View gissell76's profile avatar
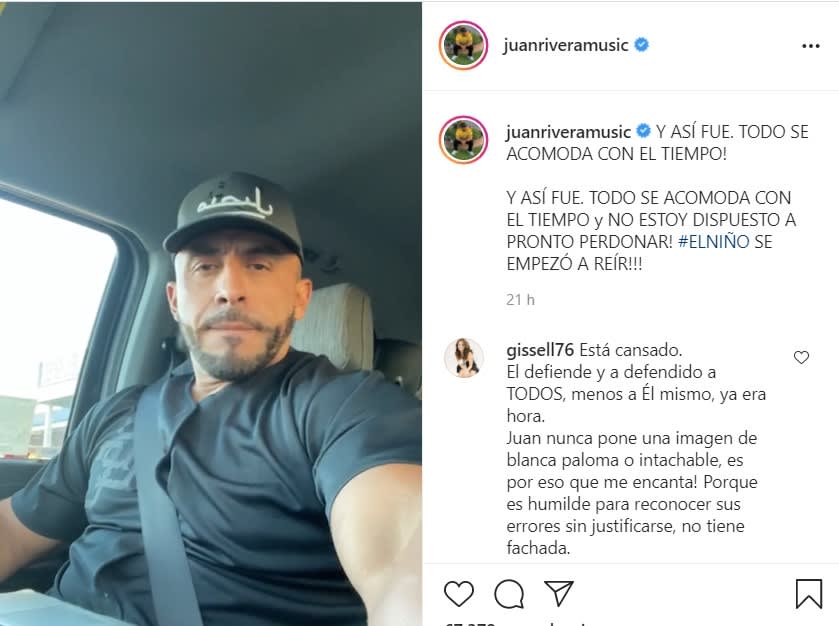The image size is (839, 626). point(464,358)
